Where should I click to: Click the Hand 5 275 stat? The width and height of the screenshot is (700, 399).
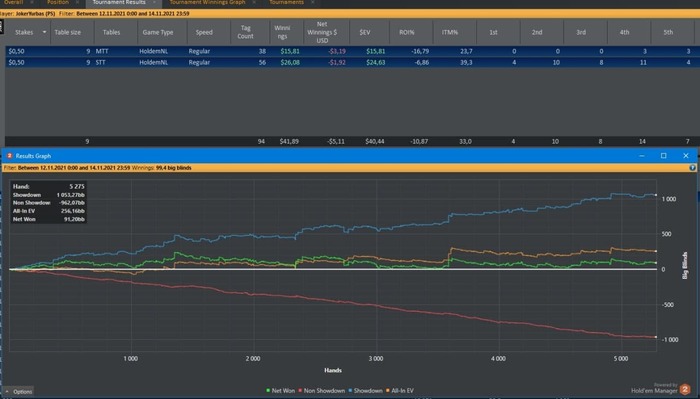point(48,187)
